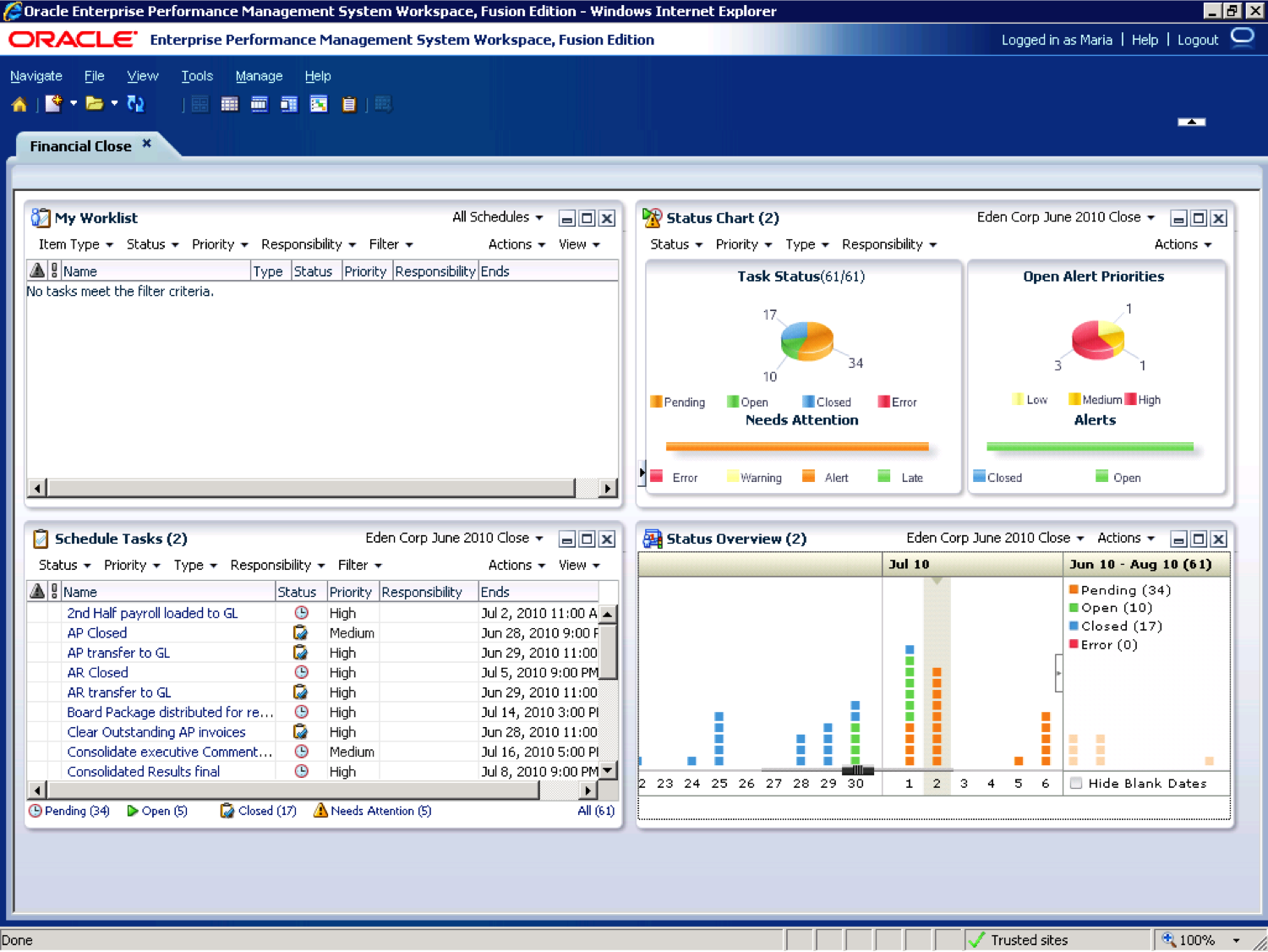The width and height of the screenshot is (1268, 952).
Task: Close the Financial Close tab
Action: 146,144
